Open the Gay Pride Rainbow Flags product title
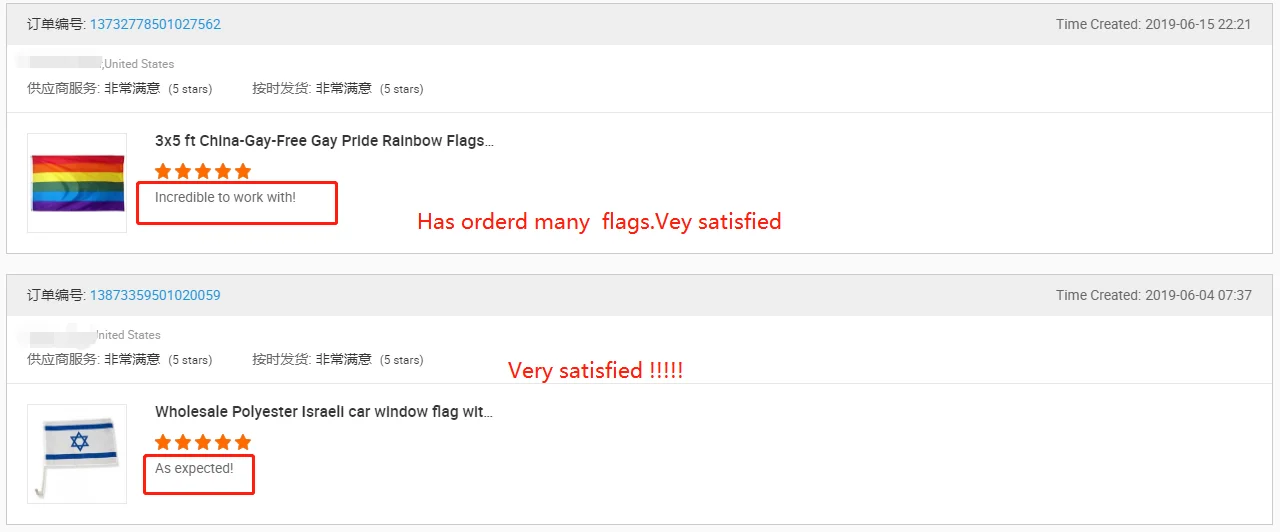Viewport: 1280px width, 532px height. pyautogui.click(x=324, y=141)
